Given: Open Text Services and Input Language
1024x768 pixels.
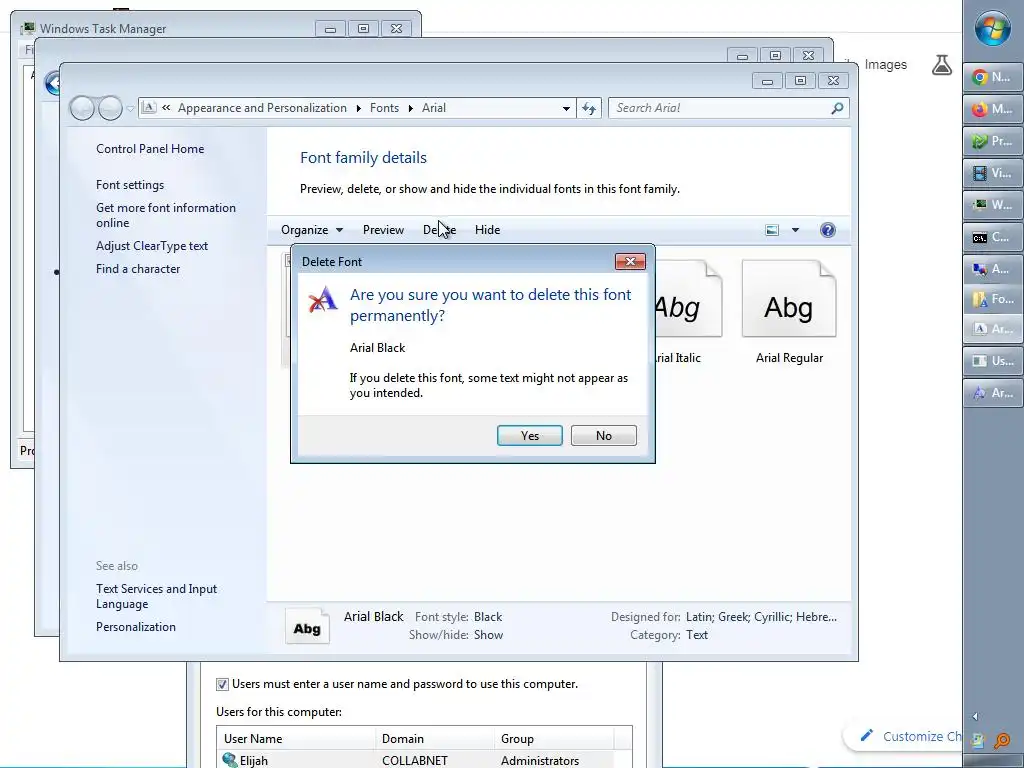Looking at the screenshot, I should click(157, 596).
